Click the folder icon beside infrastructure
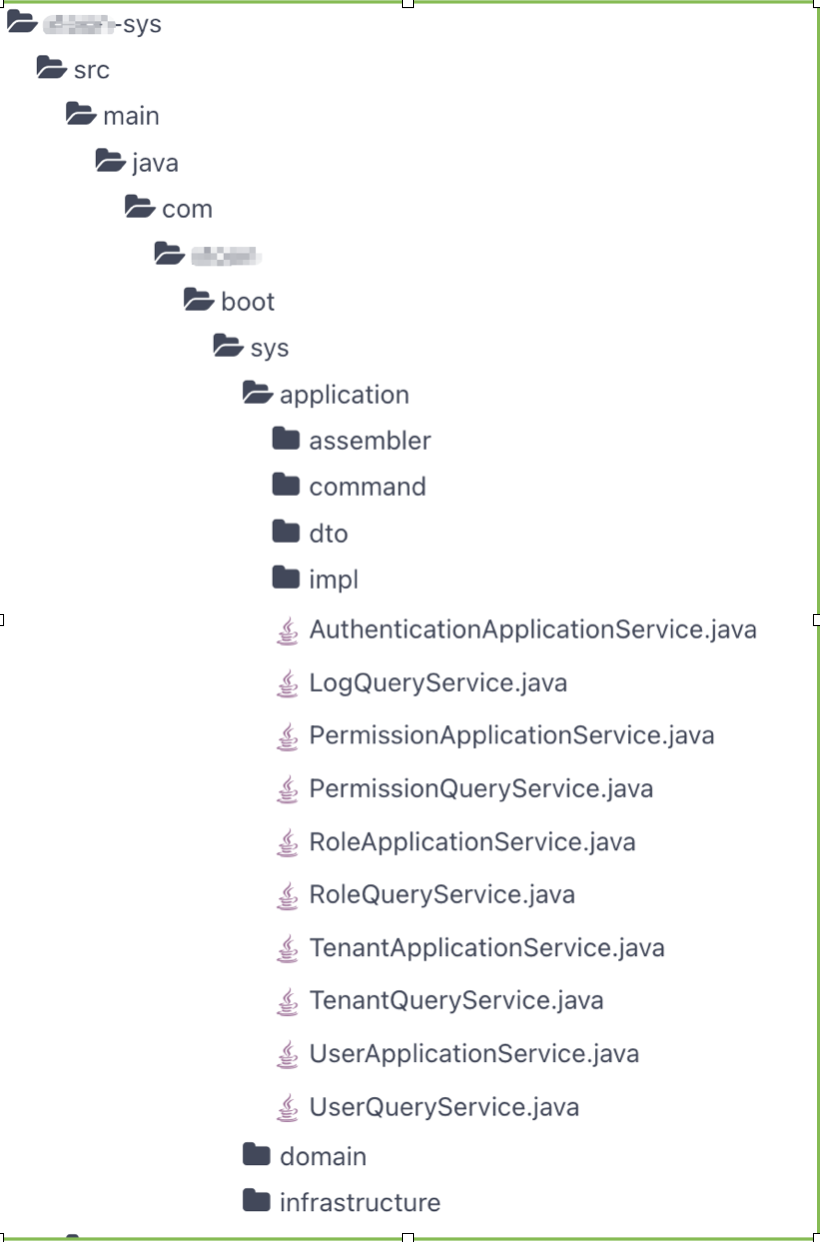This screenshot has height=1242, width=820. [257, 1200]
